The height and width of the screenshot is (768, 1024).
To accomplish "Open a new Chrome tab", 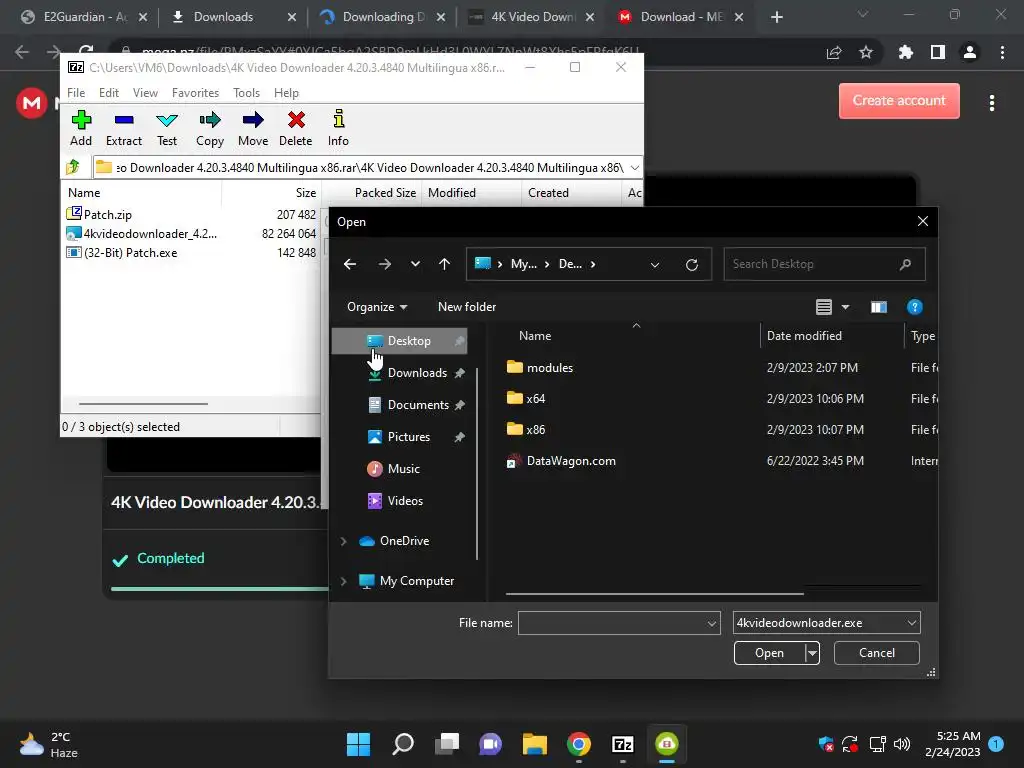I will pos(776,17).
